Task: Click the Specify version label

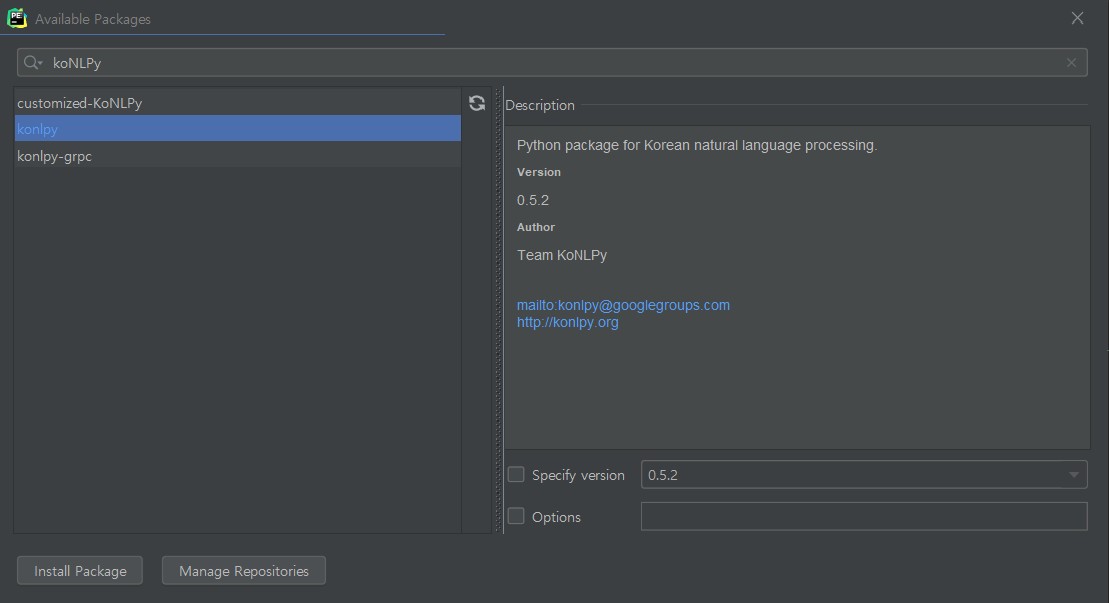Action: coord(578,475)
